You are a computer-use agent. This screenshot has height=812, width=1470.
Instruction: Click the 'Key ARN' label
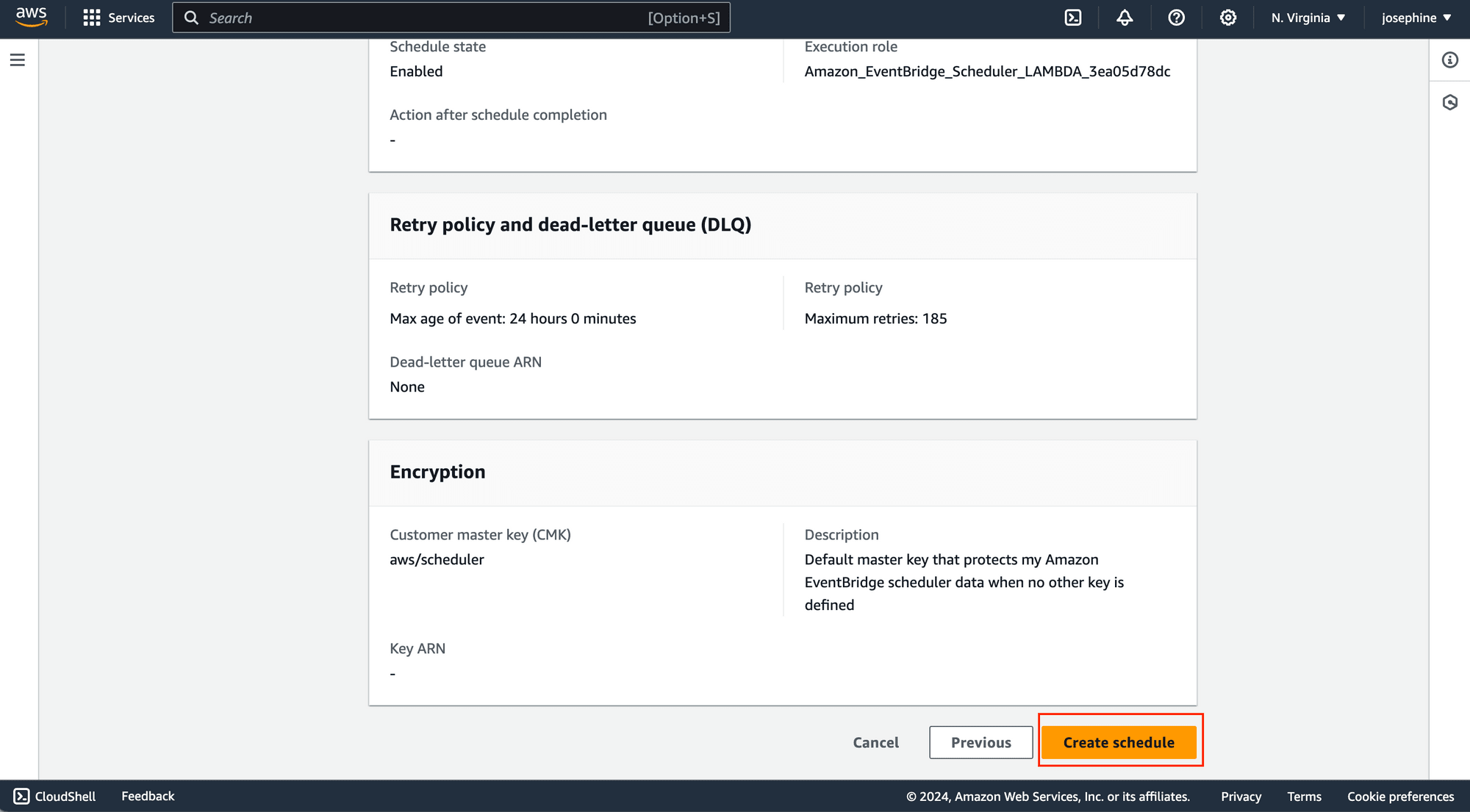pyautogui.click(x=417, y=648)
